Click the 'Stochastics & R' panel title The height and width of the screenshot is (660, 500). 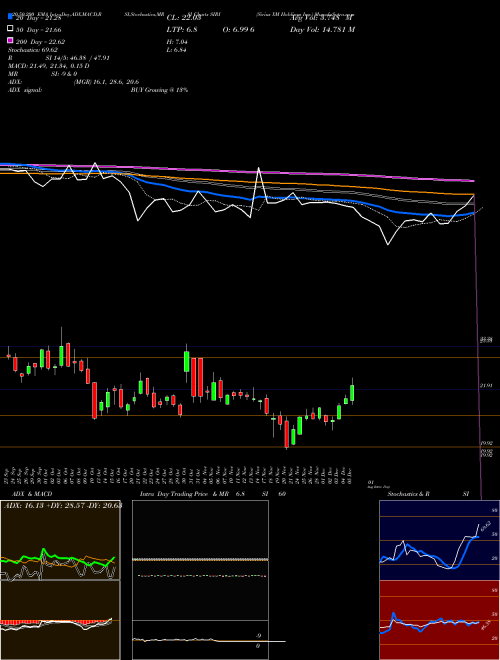(408, 494)
